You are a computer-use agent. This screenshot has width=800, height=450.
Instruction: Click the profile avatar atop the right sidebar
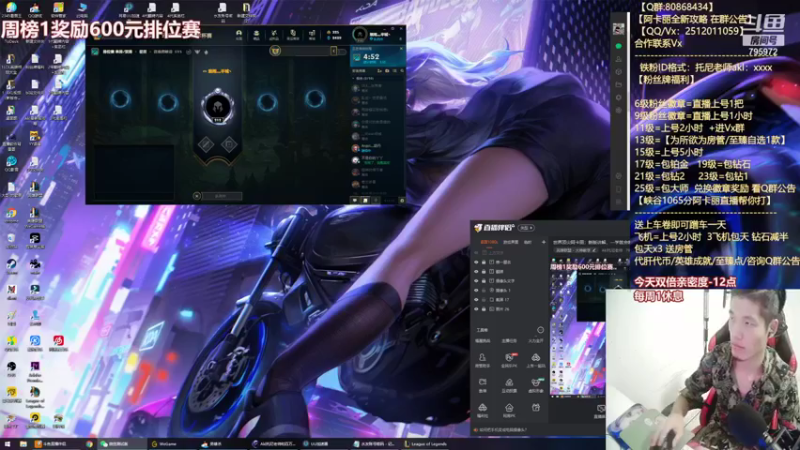point(618,29)
